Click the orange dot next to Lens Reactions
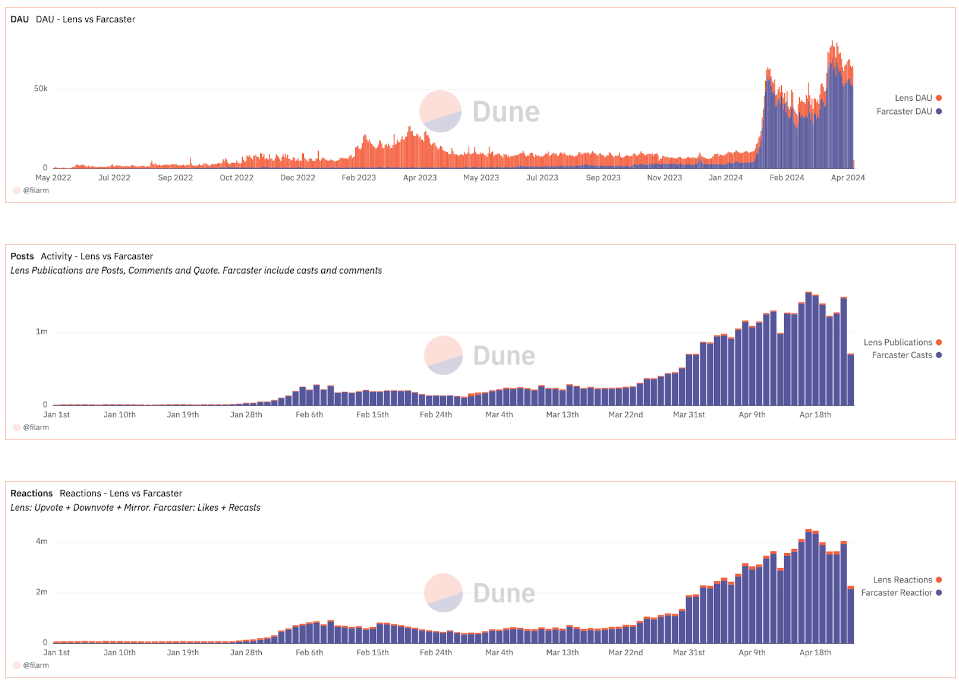The height and width of the screenshot is (683, 959). (x=939, y=580)
